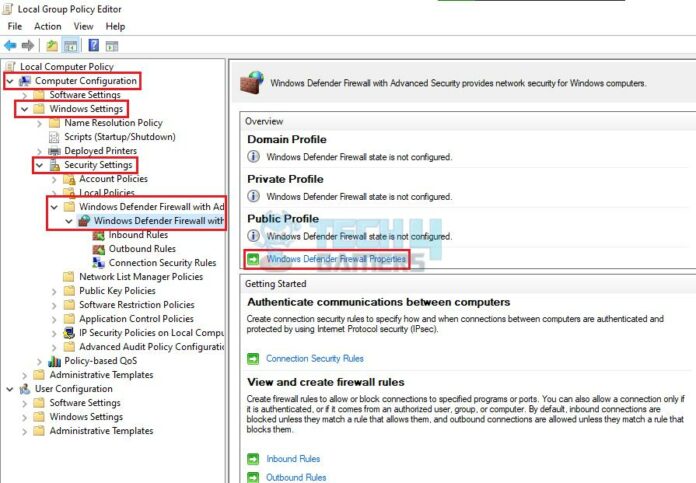Open the View menu
This screenshot has height=483, width=696.
click(83, 26)
